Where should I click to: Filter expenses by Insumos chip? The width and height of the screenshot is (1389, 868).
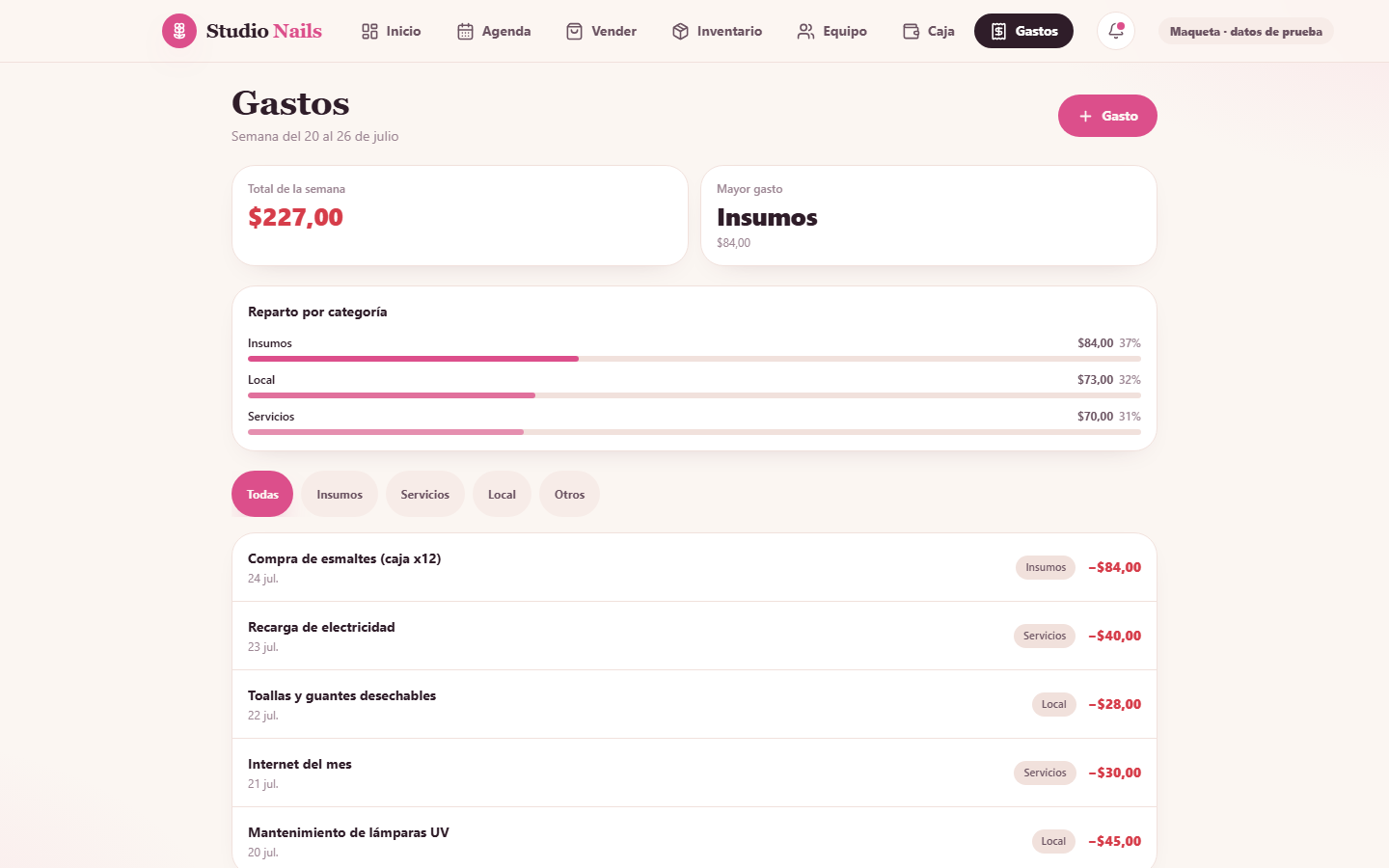point(340,494)
